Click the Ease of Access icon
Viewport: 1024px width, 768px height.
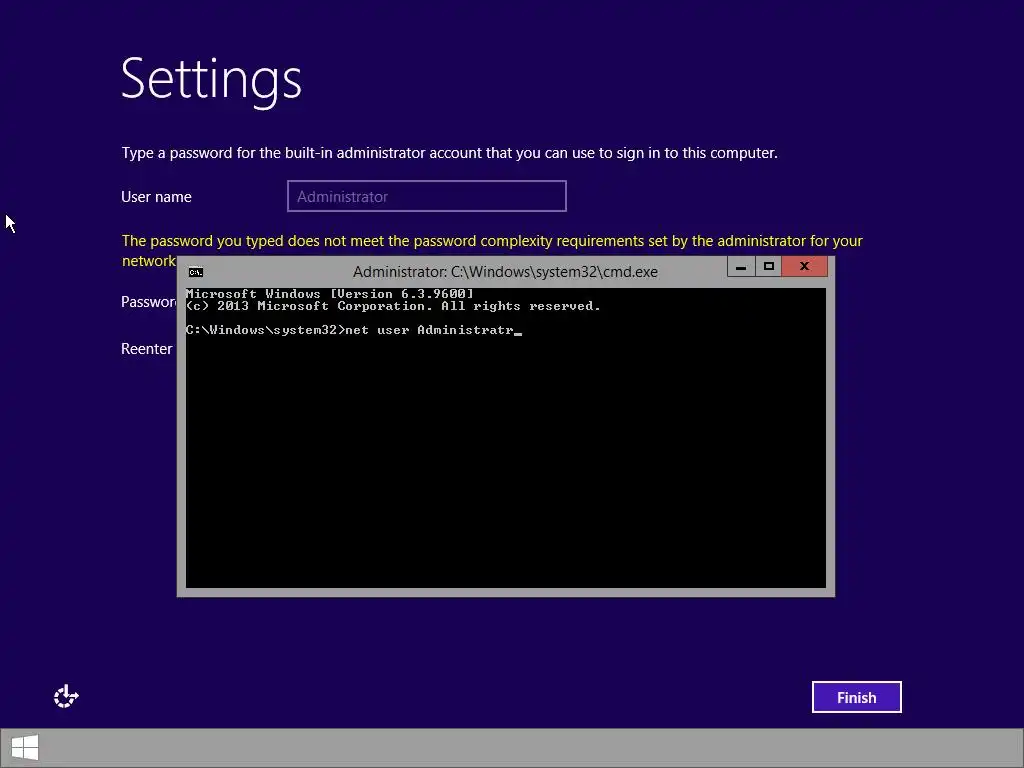point(66,697)
